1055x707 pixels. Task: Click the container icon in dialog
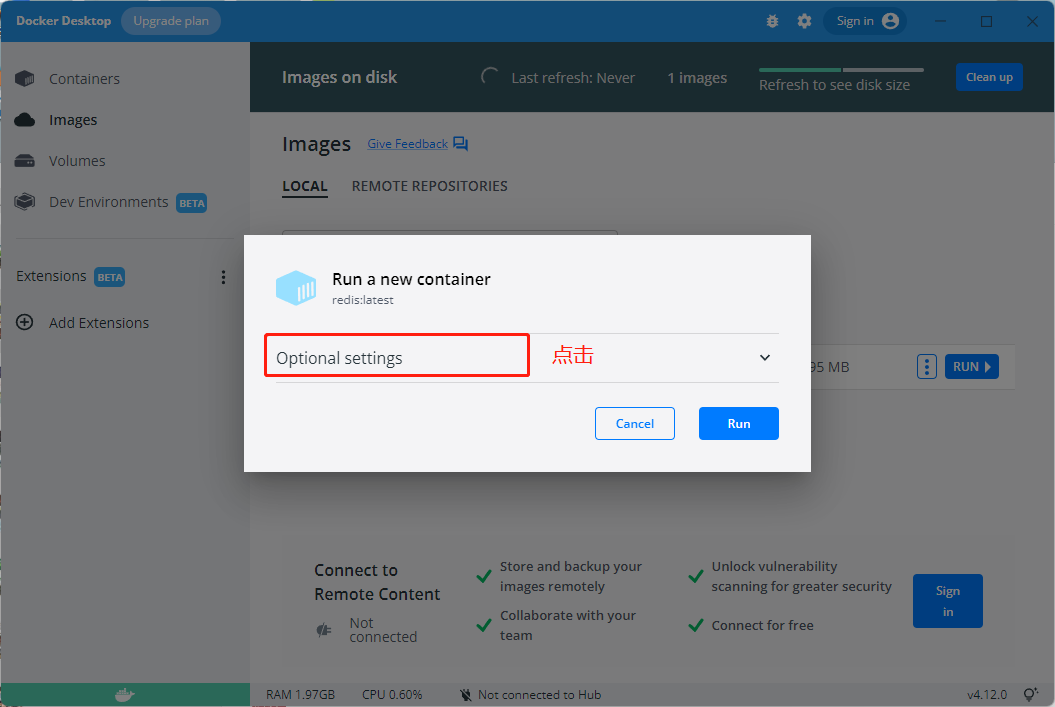click(296, 288)
